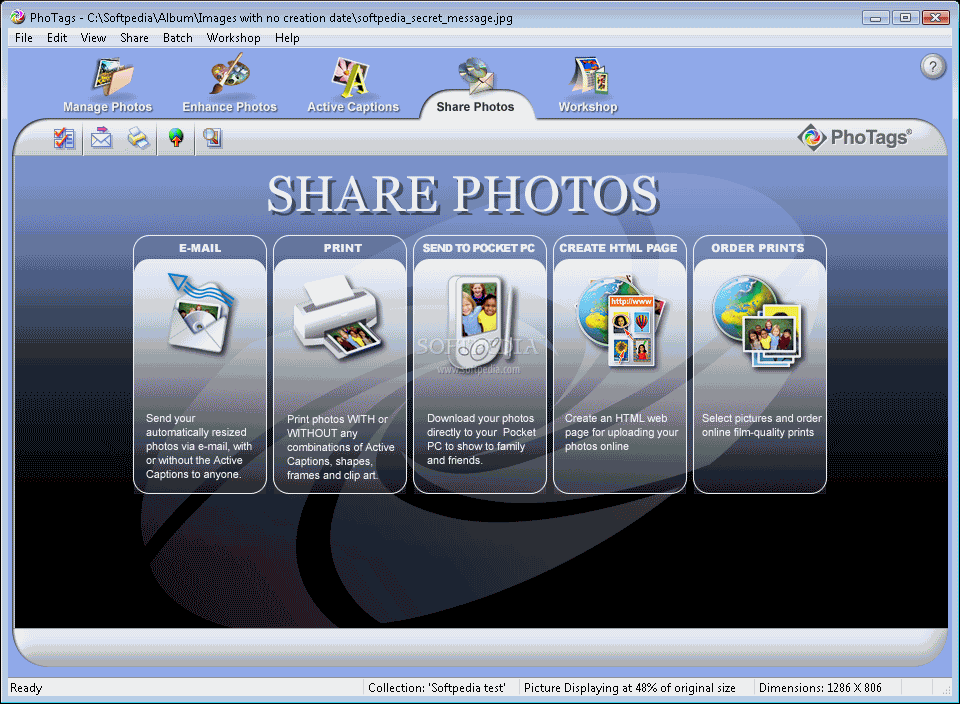Open the Workshop icon
This screenshot has width=960, height=704.
click(x=590, y=76)
